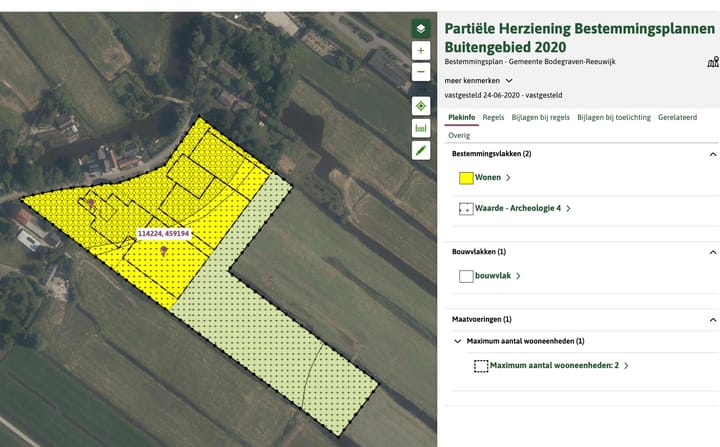Screen dimensions: 720x447
Task: Open the Wonen zoning link
Action: pos(489,178)
